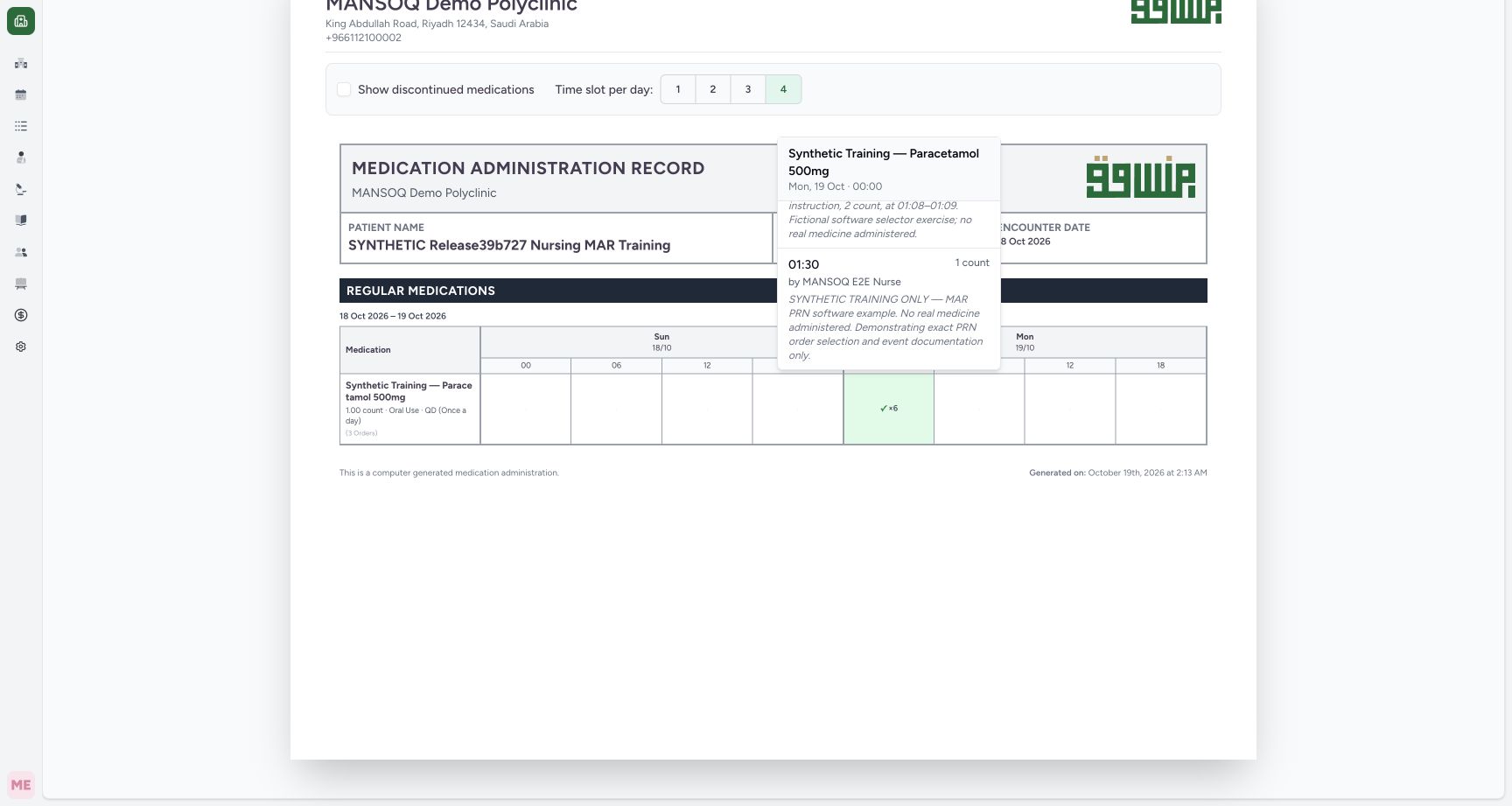Click the Generated on timestamp text
Viewport: 1512px width, 806px height.
click(x=1118, y=473)
